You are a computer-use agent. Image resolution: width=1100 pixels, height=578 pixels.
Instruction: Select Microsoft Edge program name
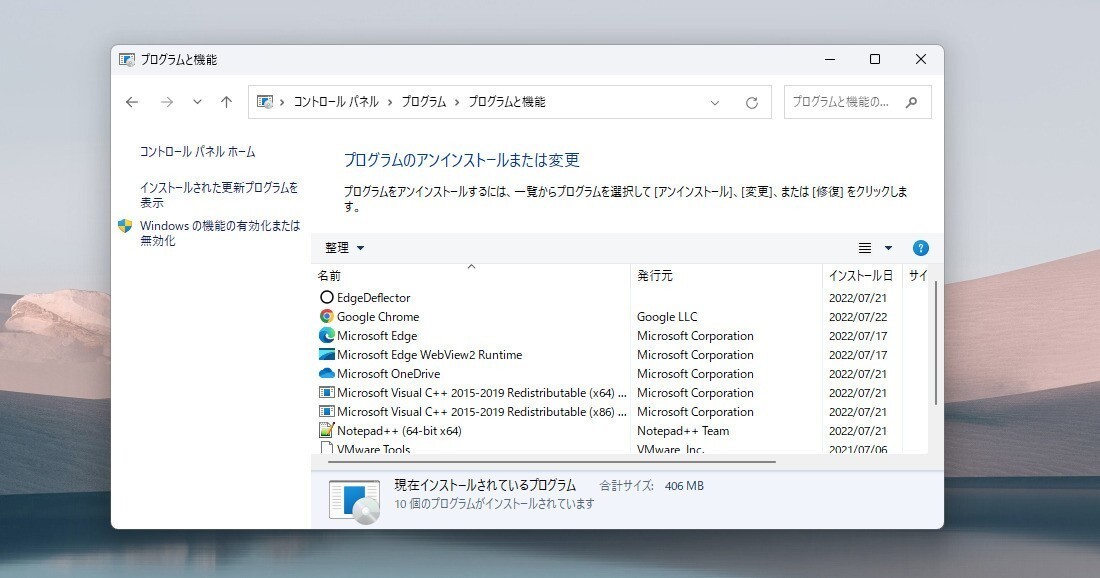(377, 335)
